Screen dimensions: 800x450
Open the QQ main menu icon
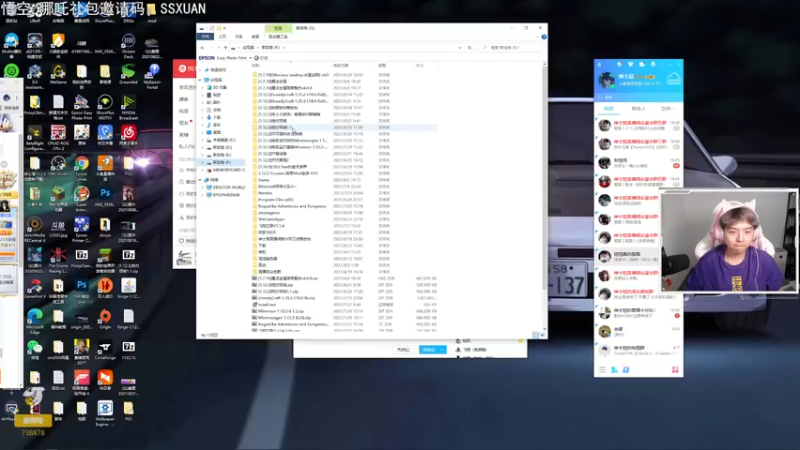click(x=602, y=369)
